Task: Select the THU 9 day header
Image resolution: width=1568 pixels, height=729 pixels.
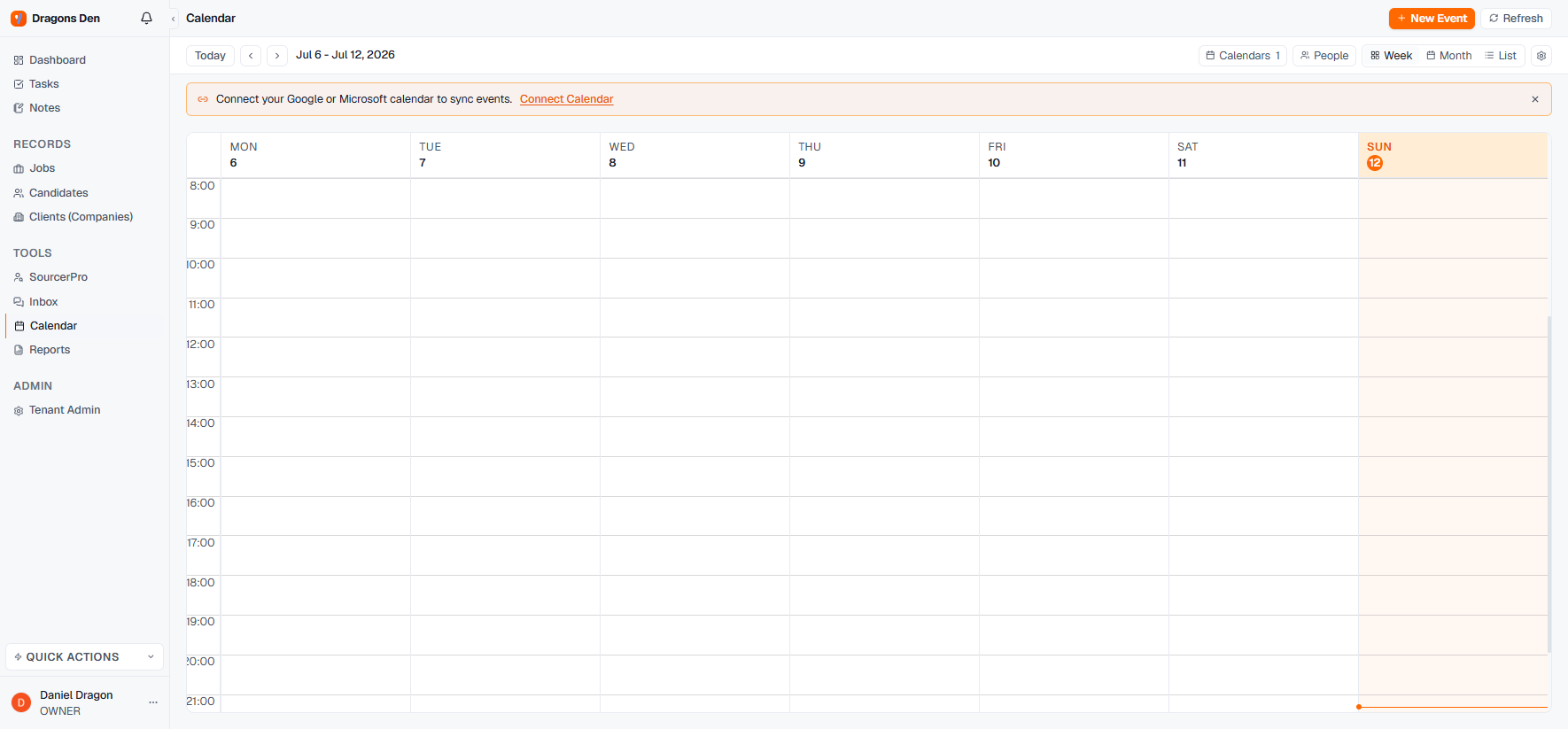Action: click(884, 155)
